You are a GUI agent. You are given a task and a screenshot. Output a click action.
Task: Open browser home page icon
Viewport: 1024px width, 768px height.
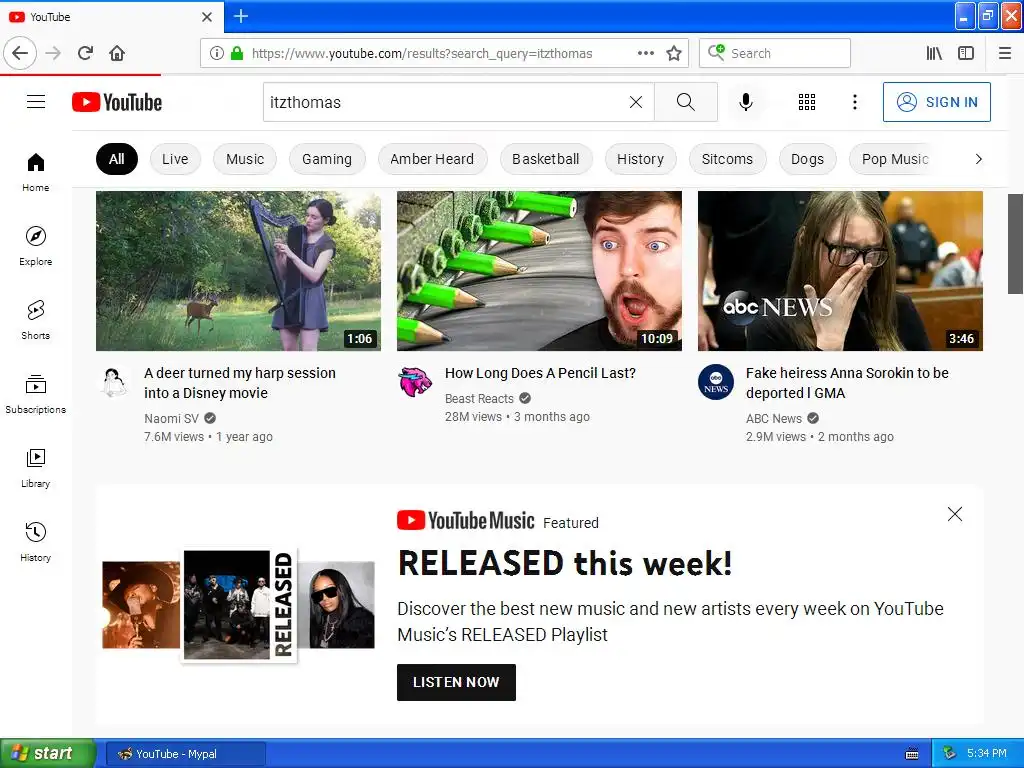click(117, 53)
